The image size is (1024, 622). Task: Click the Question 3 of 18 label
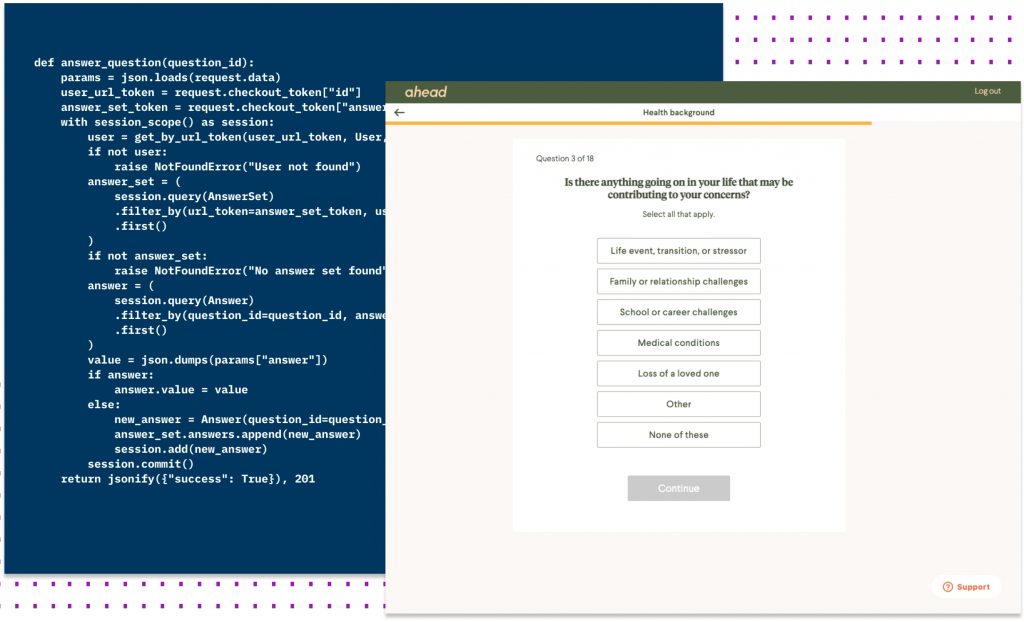[565, 158]
